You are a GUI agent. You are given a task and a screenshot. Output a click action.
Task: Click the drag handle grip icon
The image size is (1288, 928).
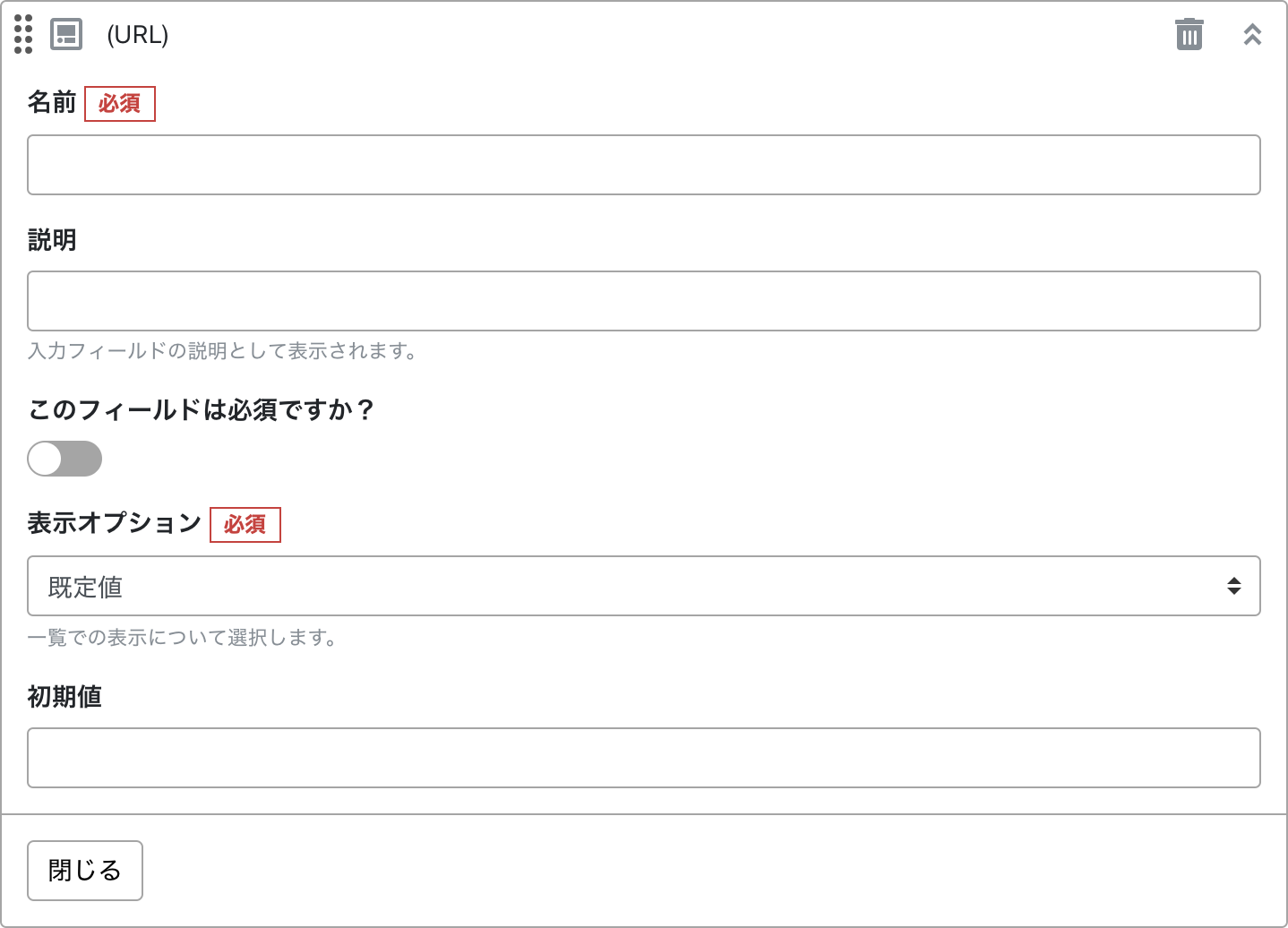[23, 34]
